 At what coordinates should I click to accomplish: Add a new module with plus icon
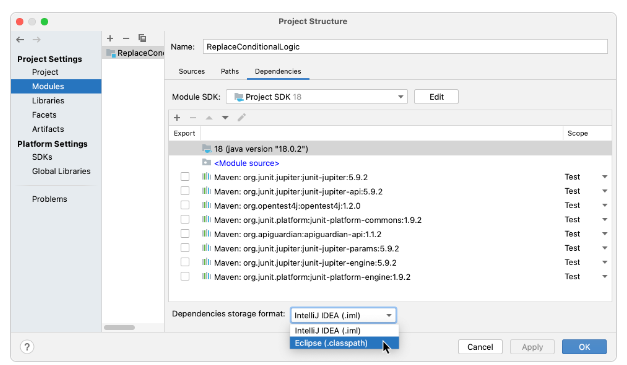[110, 38]
